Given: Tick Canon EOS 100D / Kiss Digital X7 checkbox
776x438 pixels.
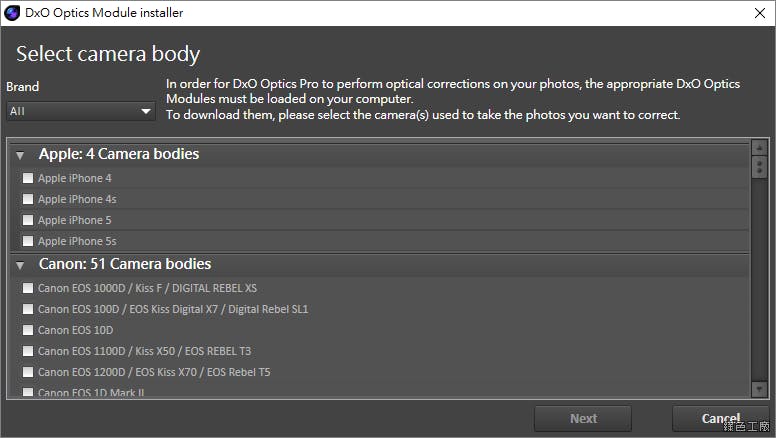Looking at the screenshot, I should point(28,309).
